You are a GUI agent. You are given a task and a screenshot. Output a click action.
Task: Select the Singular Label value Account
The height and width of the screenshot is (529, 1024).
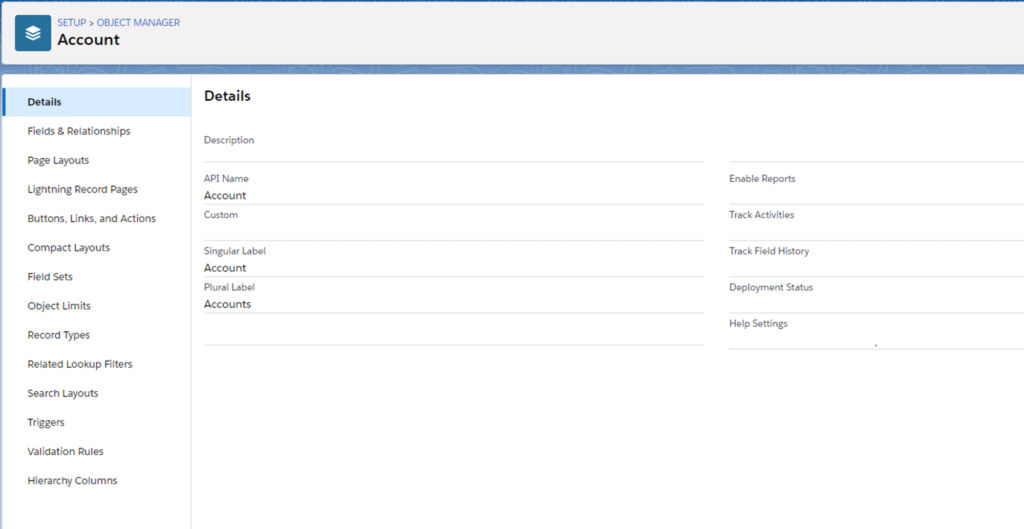coord(225,268)
